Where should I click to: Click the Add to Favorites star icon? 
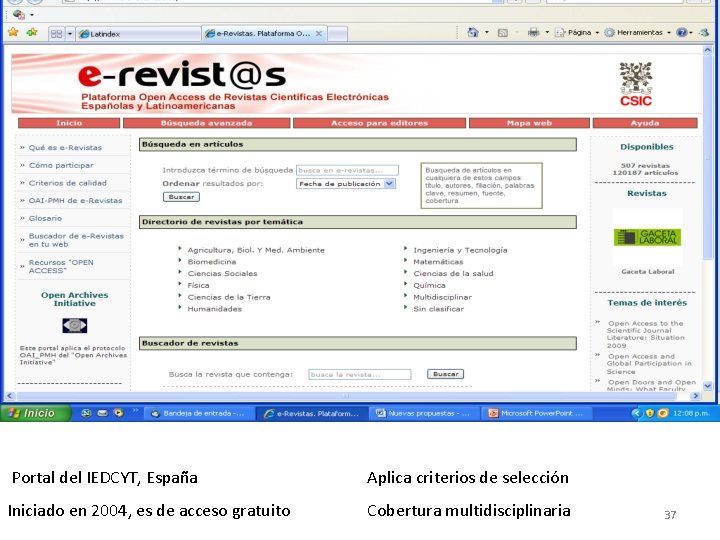(x=32, y=33)
